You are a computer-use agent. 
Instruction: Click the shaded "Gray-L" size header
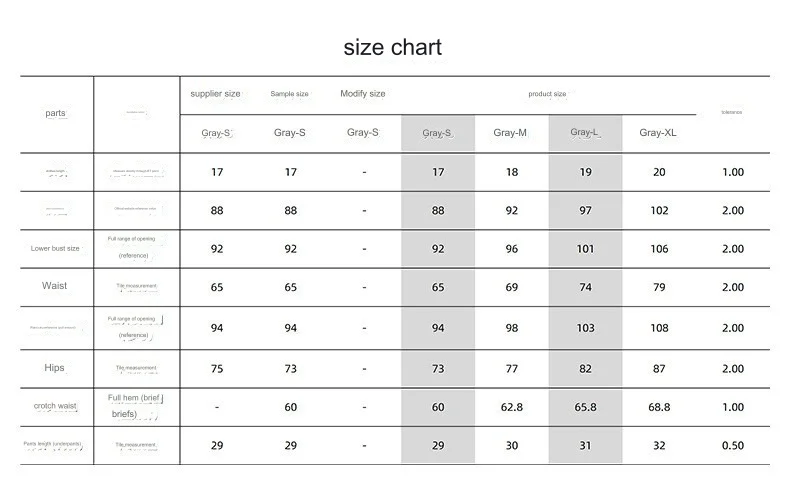pyautogui.click(x=585, y=132)
